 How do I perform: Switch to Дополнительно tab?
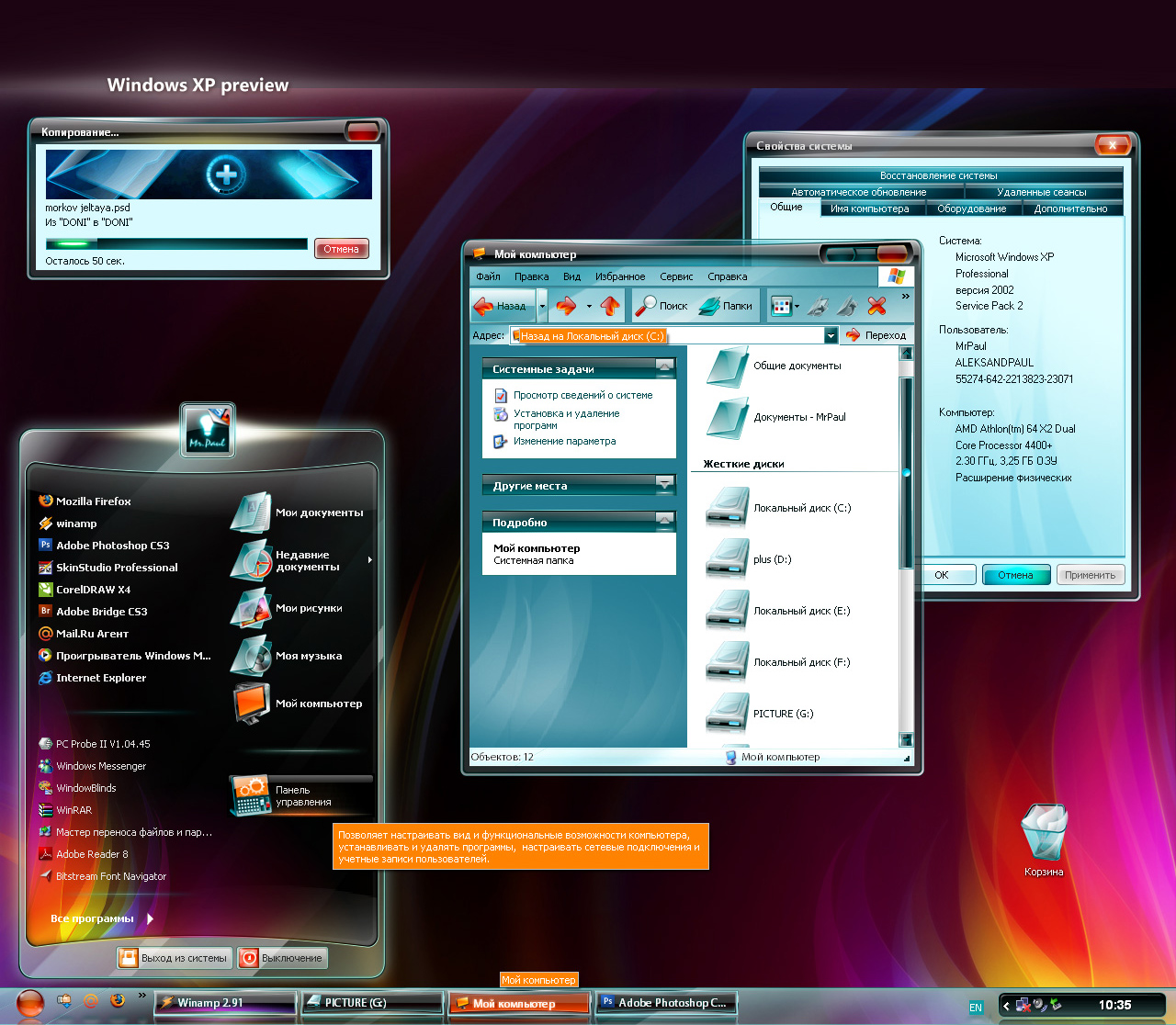point(1070,208)
